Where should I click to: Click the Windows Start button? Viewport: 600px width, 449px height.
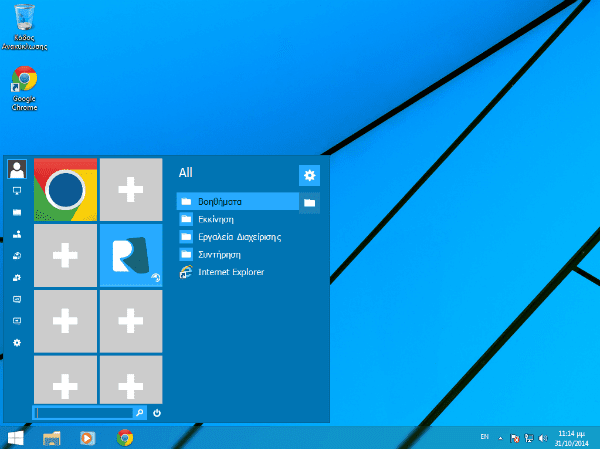pos(17,438)
